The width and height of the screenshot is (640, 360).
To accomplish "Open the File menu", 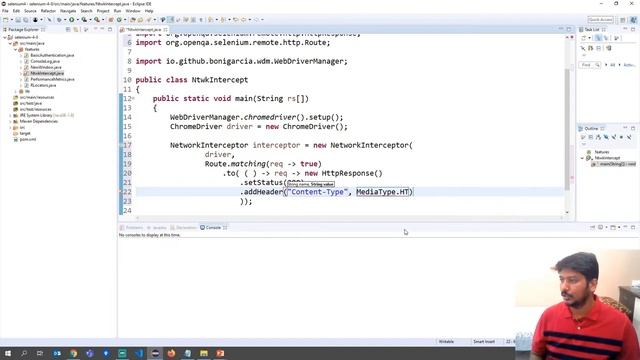I will [5, 11].
